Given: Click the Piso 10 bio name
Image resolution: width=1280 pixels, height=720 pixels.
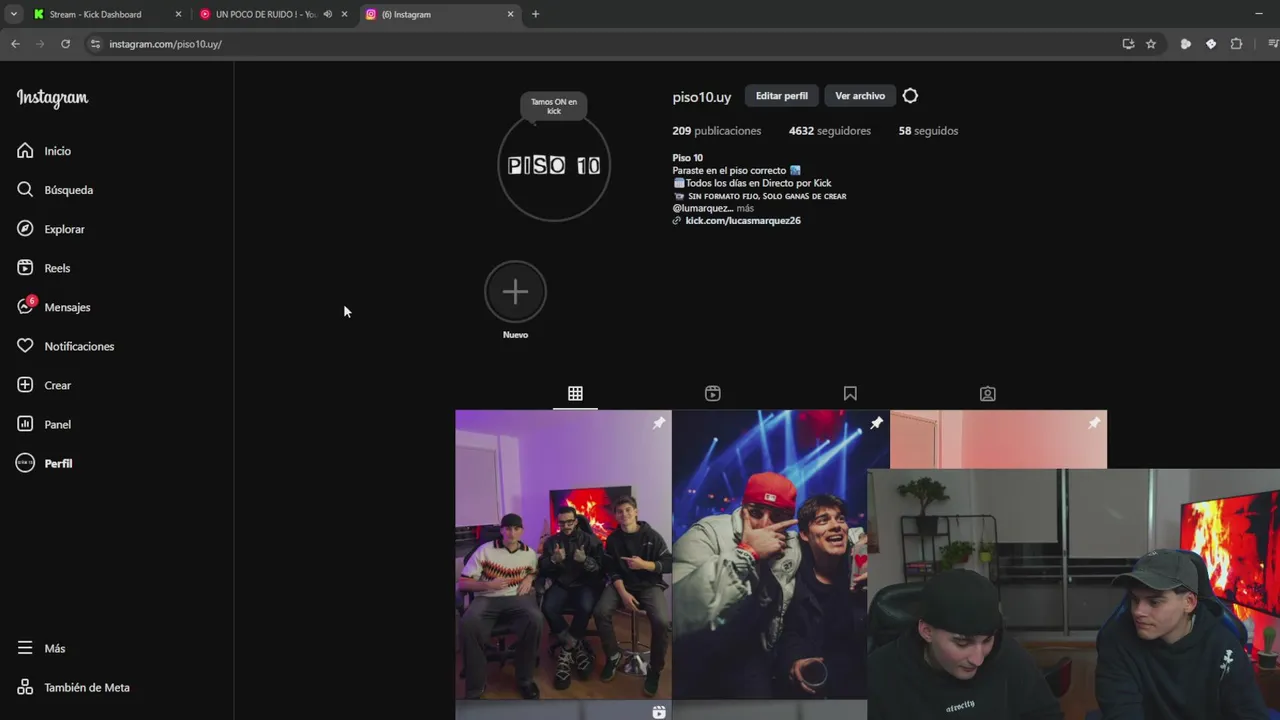Looking at the screenshot, I should pos(688,158).
